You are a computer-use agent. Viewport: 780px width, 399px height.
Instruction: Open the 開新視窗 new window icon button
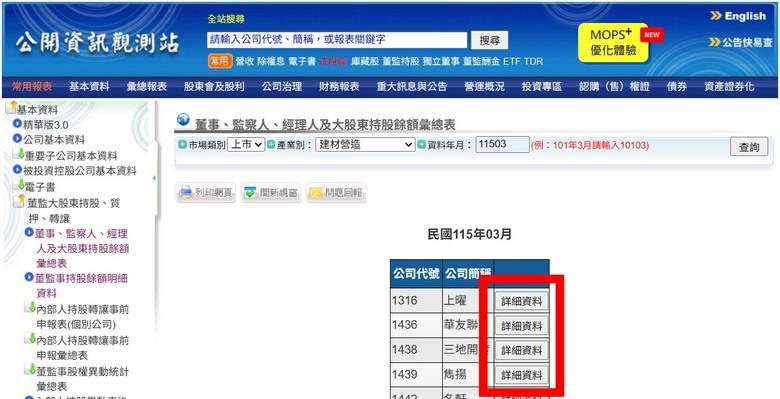tap(271, 193)
